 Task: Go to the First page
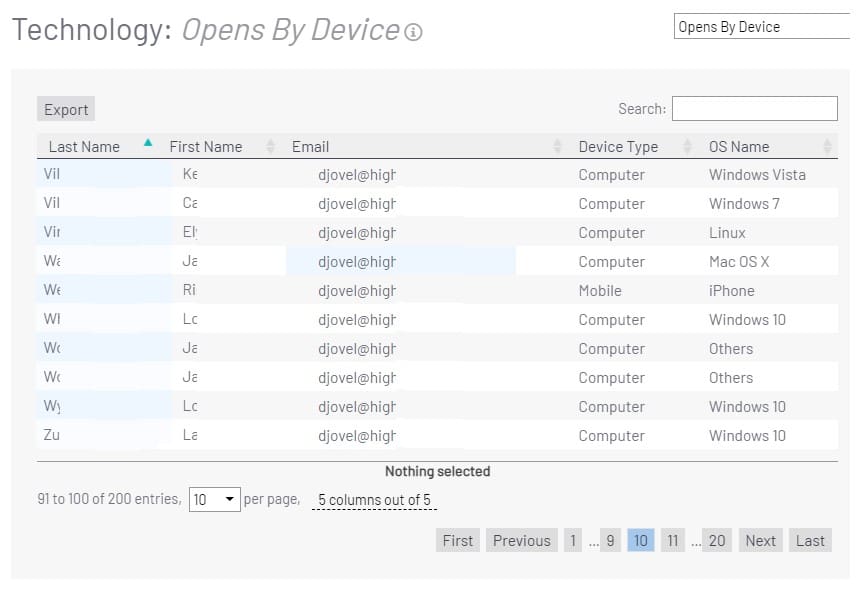click(458, 541)
